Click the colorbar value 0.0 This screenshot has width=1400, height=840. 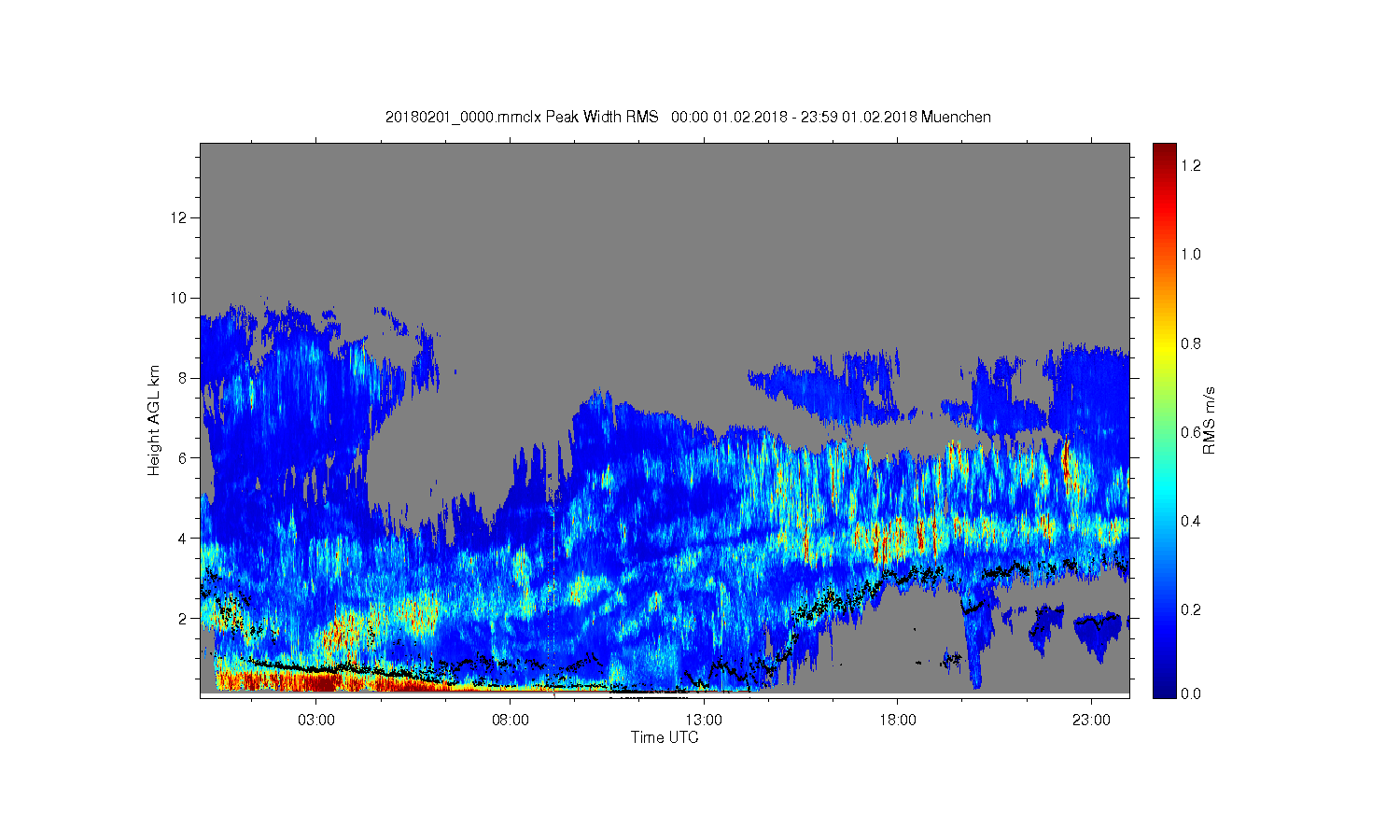coord(1190,693)
